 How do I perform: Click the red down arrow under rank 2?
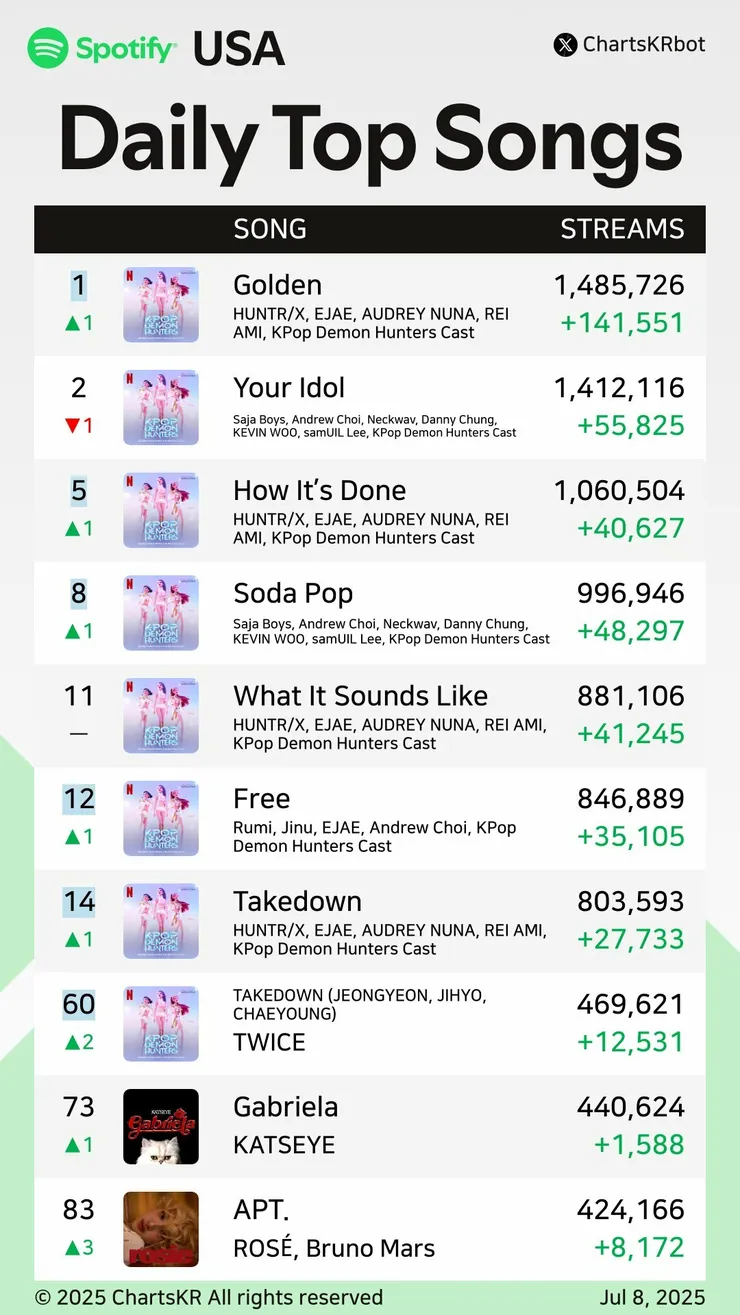(x=71, y=426)
